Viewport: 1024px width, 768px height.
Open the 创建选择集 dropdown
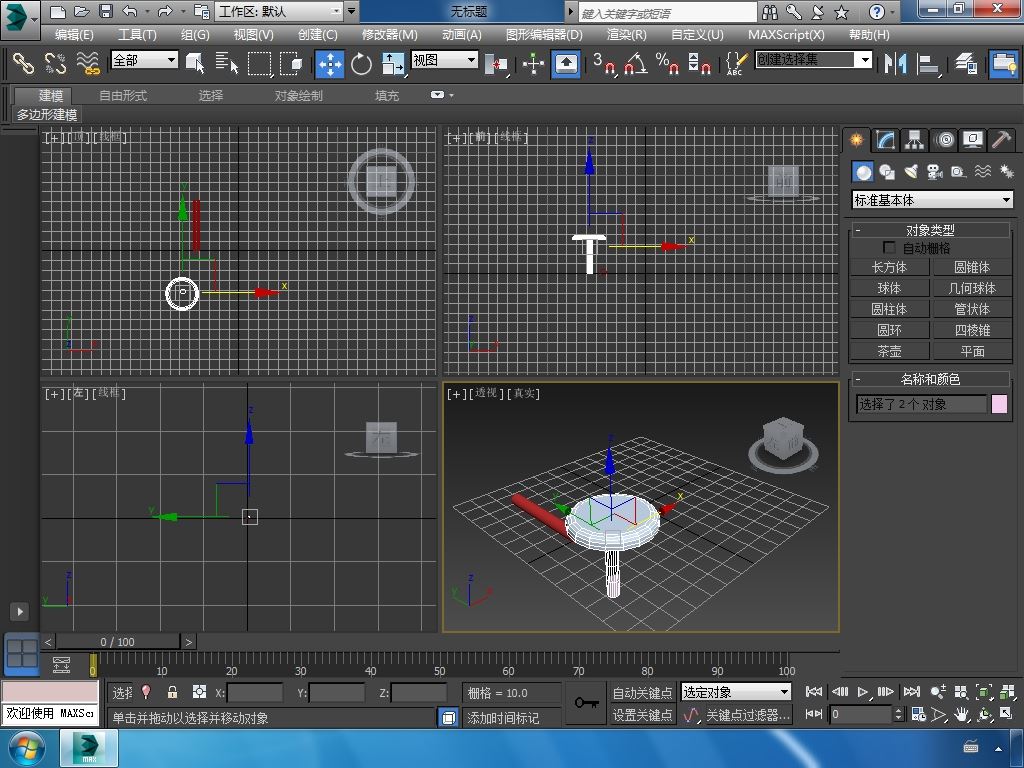click(x=814, y=60)
